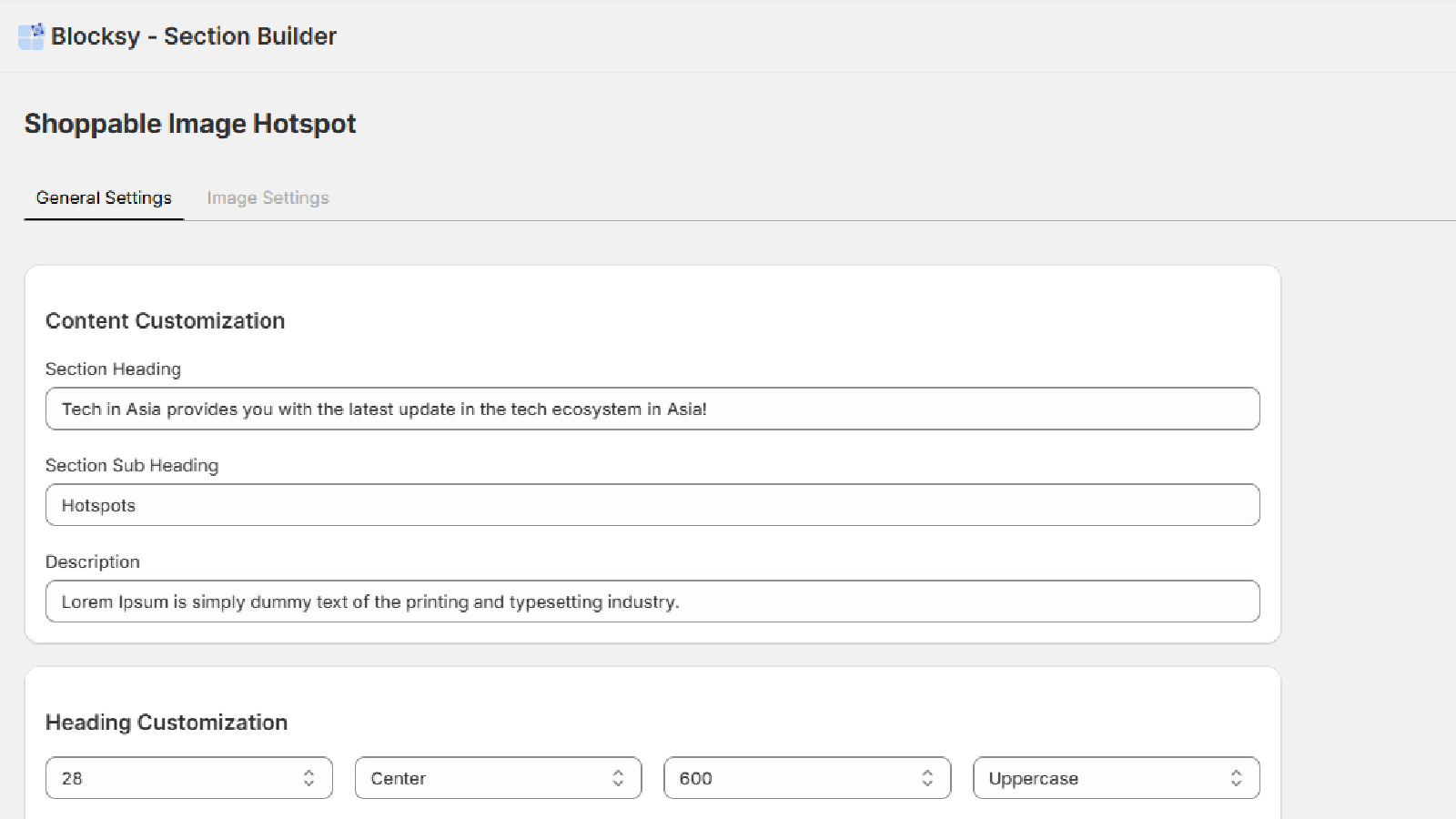Click the Description field with Lorem Ipsum text
The width and height of the screenshot is (1456, 819).
tap(652, 602)
